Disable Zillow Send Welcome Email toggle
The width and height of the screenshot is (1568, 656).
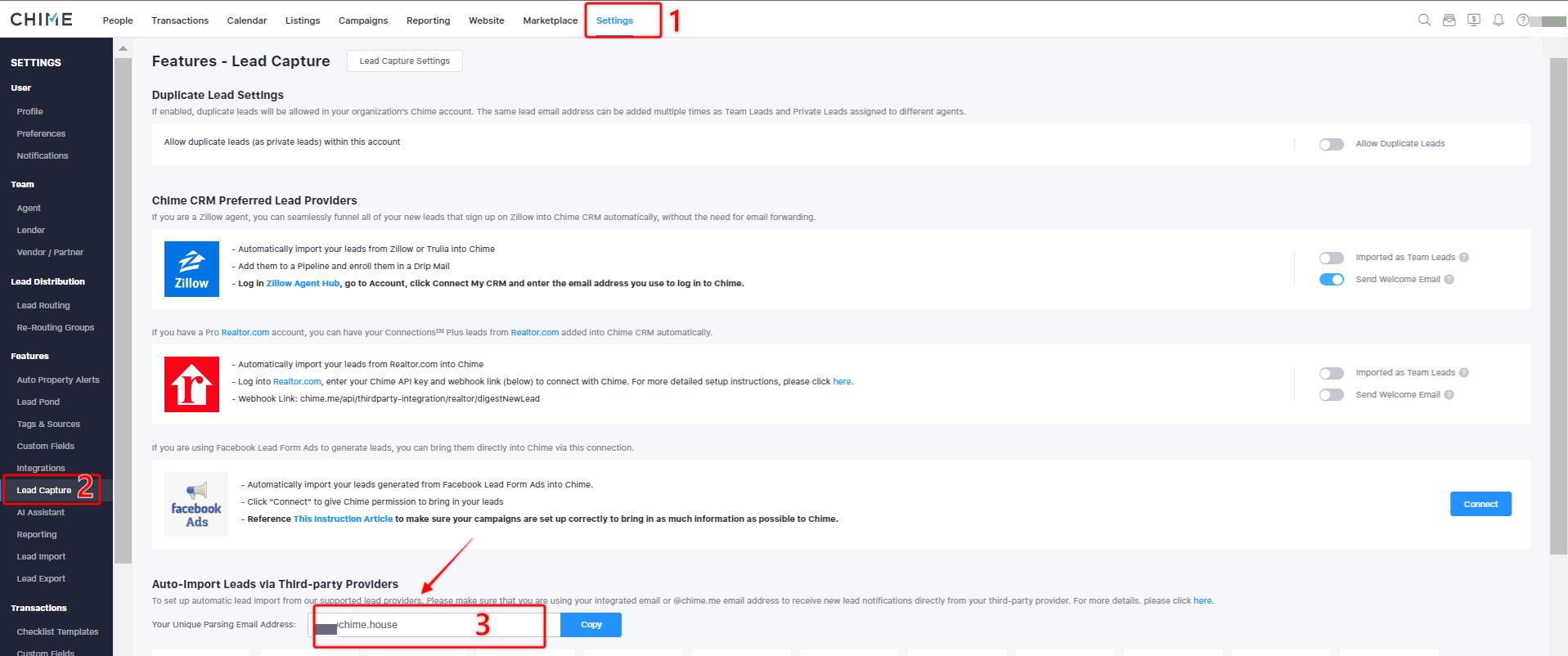click(x=1331, y=280)
